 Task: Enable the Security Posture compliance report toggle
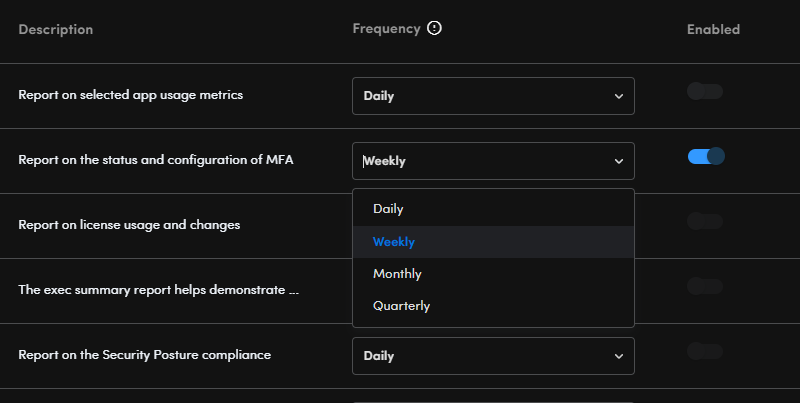point(705,351)
